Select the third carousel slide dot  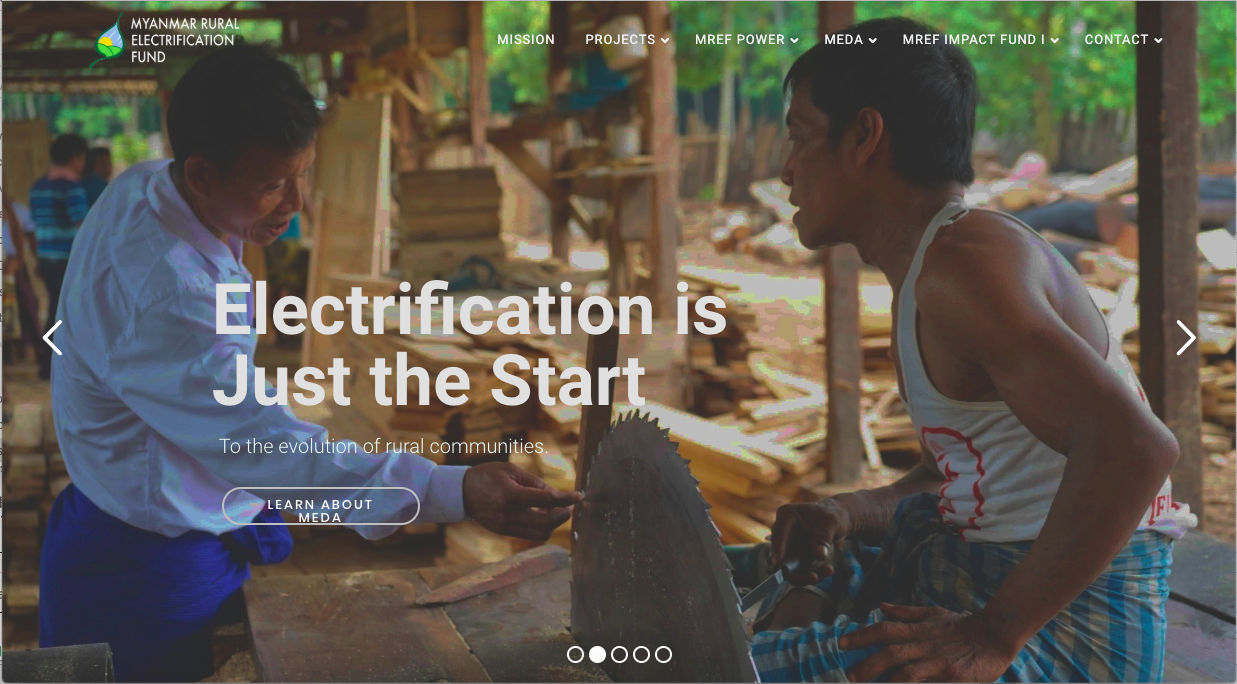tap(619, 654)
